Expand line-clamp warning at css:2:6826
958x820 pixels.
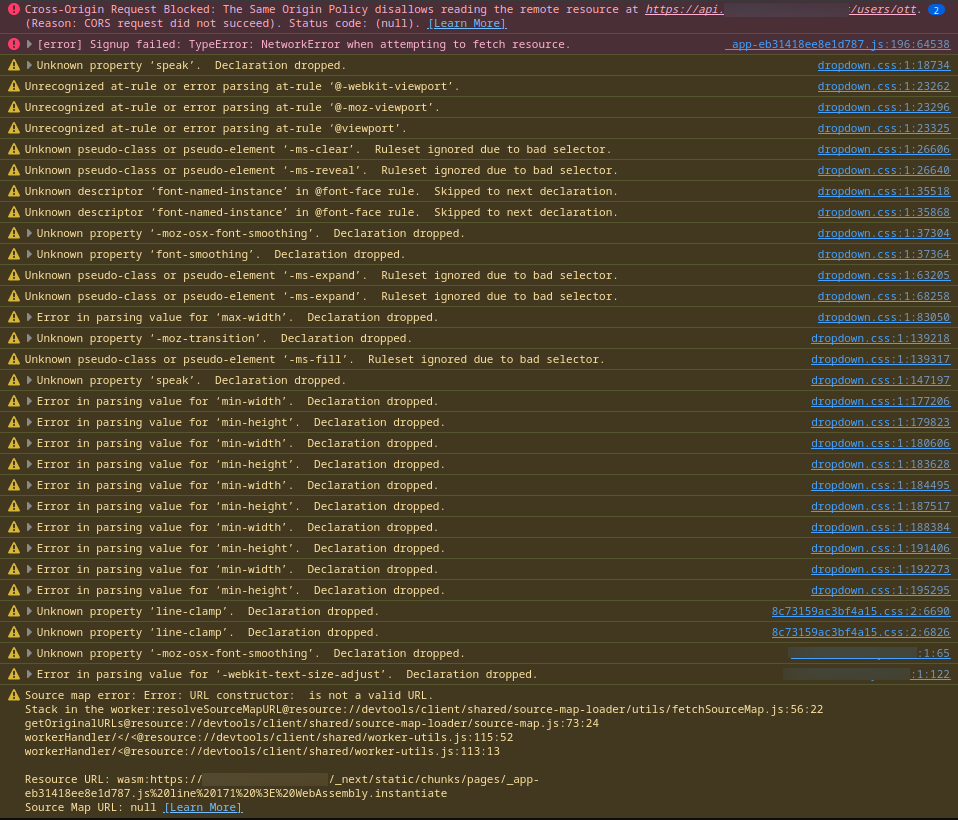click(29, 632)
